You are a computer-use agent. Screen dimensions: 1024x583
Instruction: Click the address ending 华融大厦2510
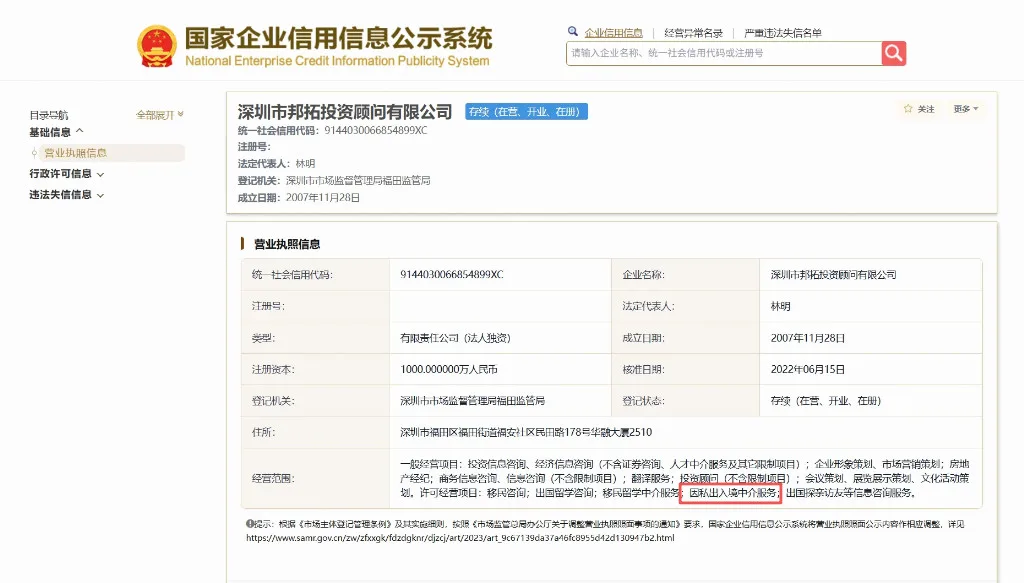click(x=526, y=432)
